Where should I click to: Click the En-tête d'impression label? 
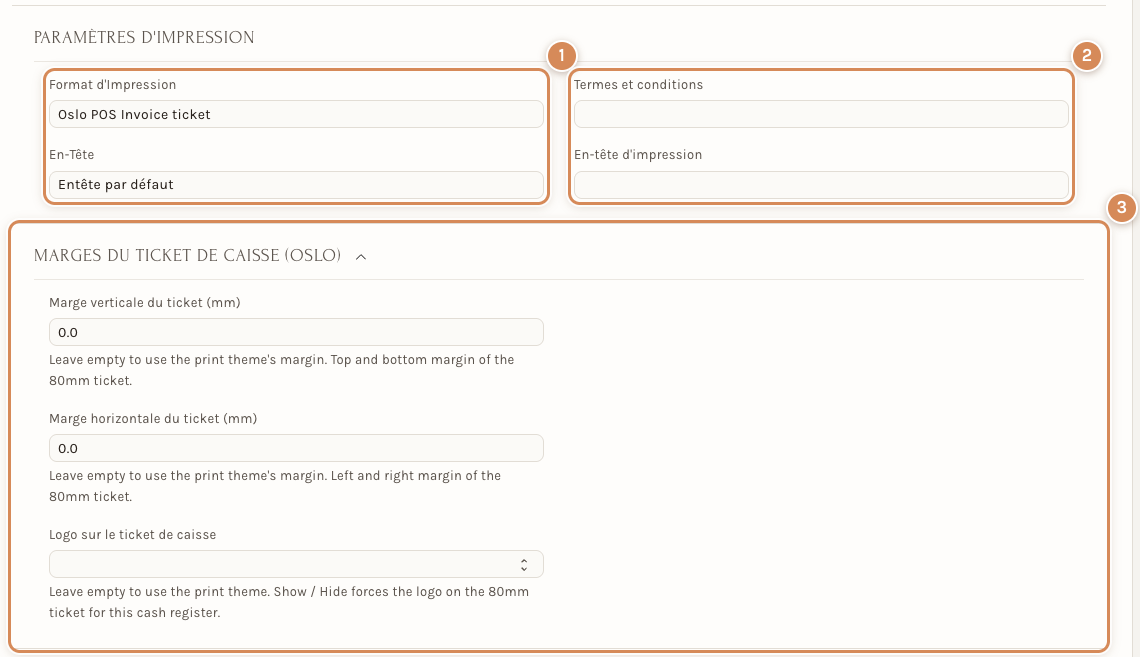pyautogui.click(x=638, y=155)
